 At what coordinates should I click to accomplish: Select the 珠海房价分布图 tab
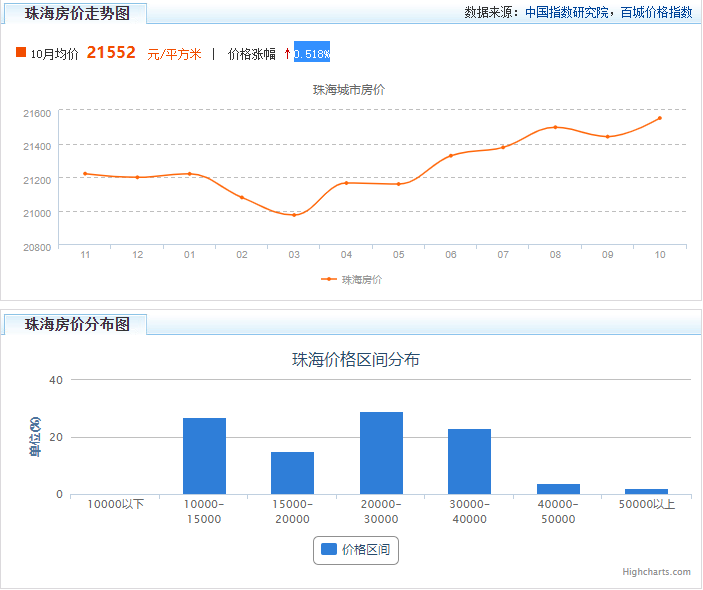[x=76, y=324]
